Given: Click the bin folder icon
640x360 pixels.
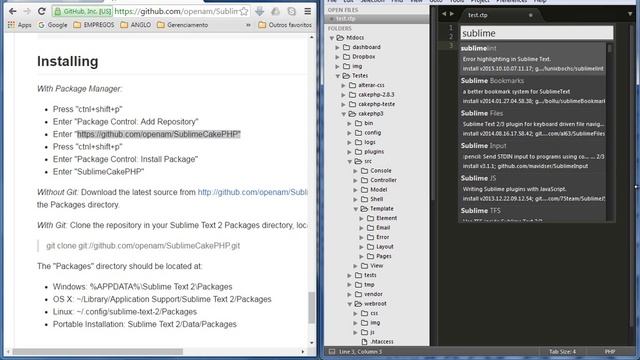Looking at the screenshot, I should tap(358, 123).
